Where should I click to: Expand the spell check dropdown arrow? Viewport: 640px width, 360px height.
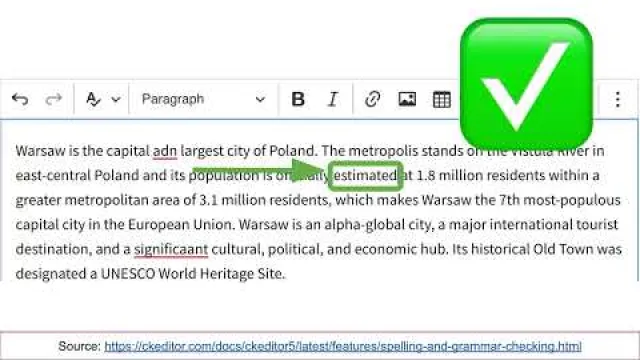[116, 99]
